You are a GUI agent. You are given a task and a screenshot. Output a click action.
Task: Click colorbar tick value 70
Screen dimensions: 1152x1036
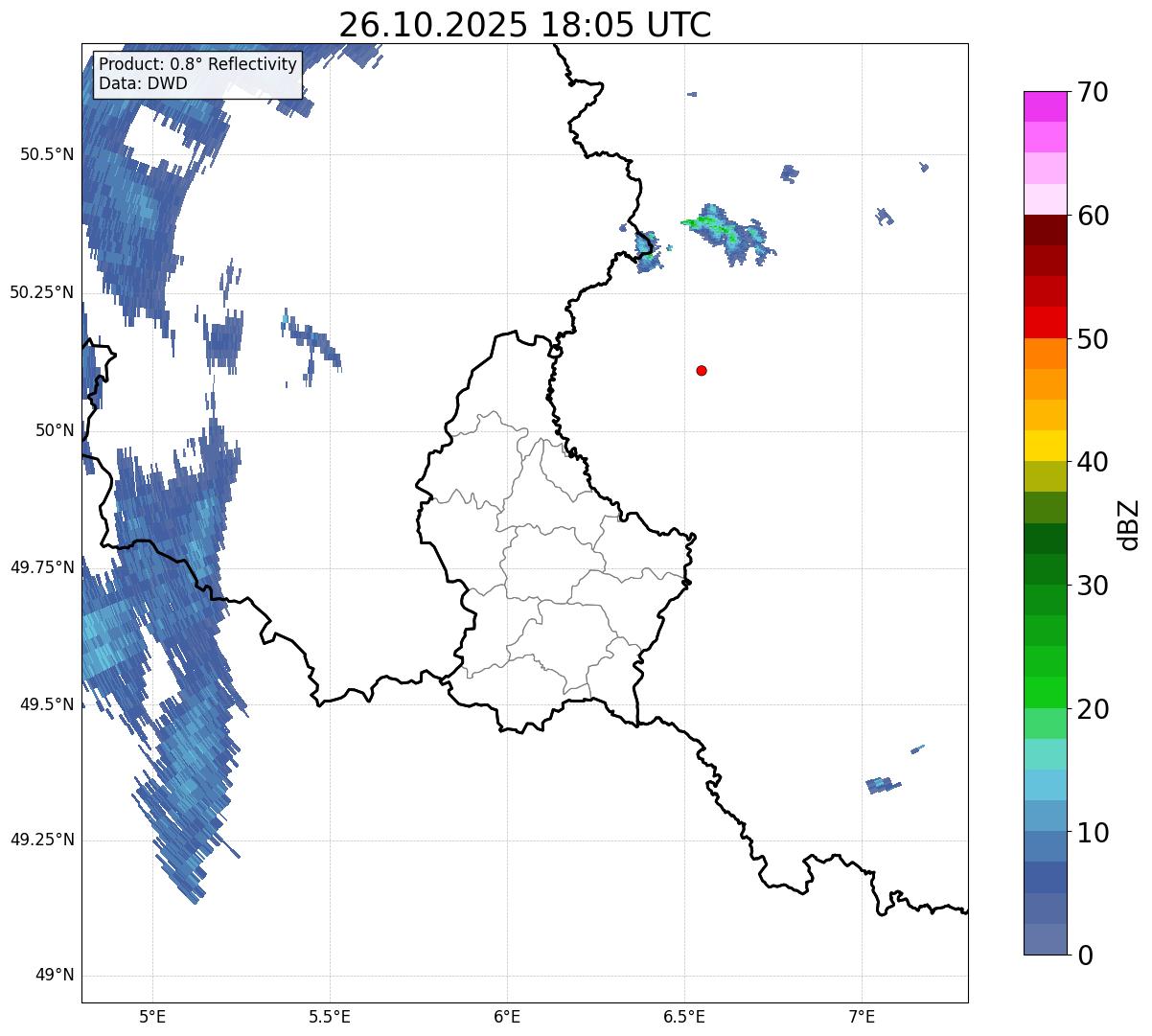click(1094, 92)
